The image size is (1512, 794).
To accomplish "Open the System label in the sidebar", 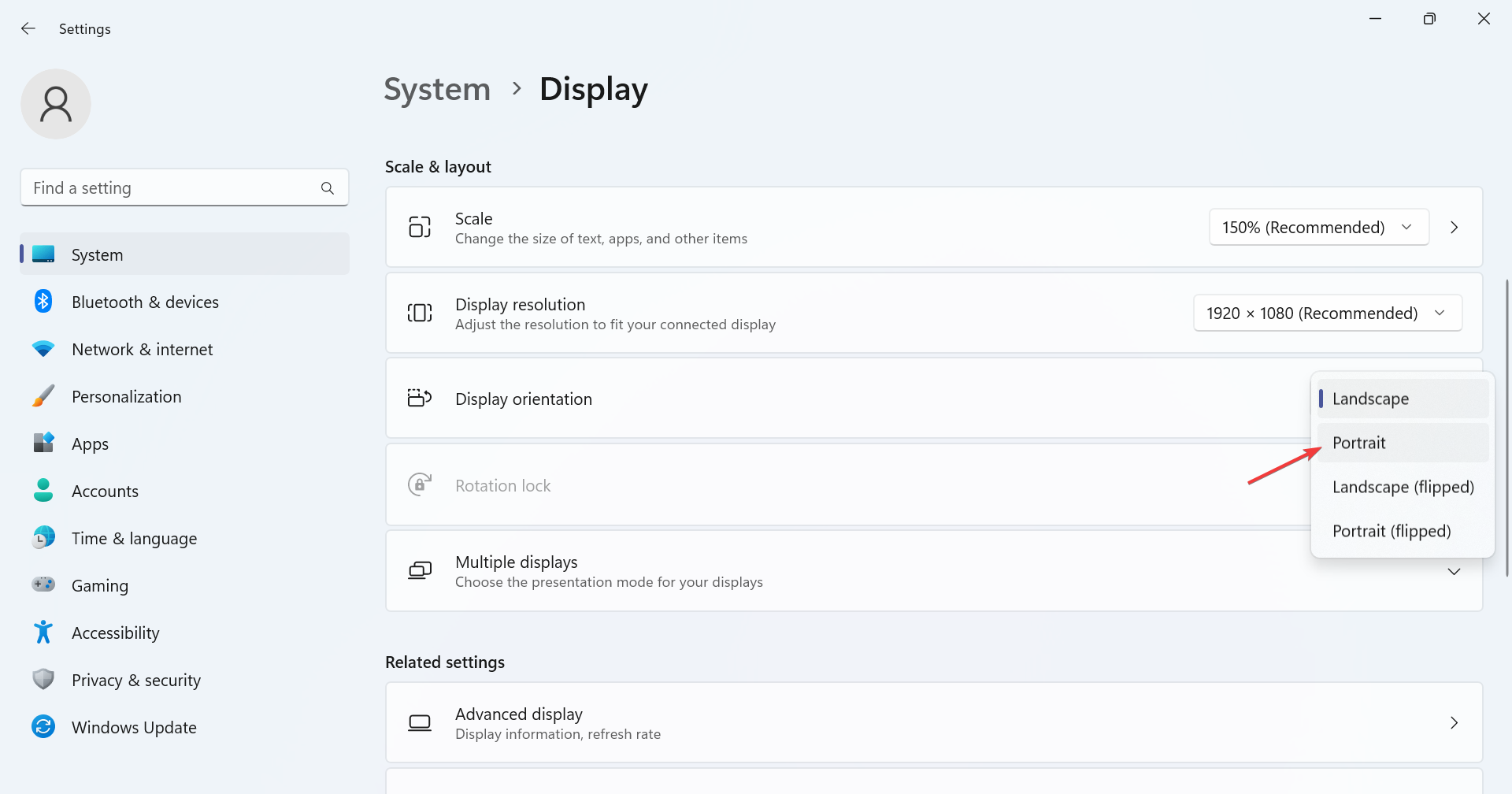I will (x=97, y=254).
